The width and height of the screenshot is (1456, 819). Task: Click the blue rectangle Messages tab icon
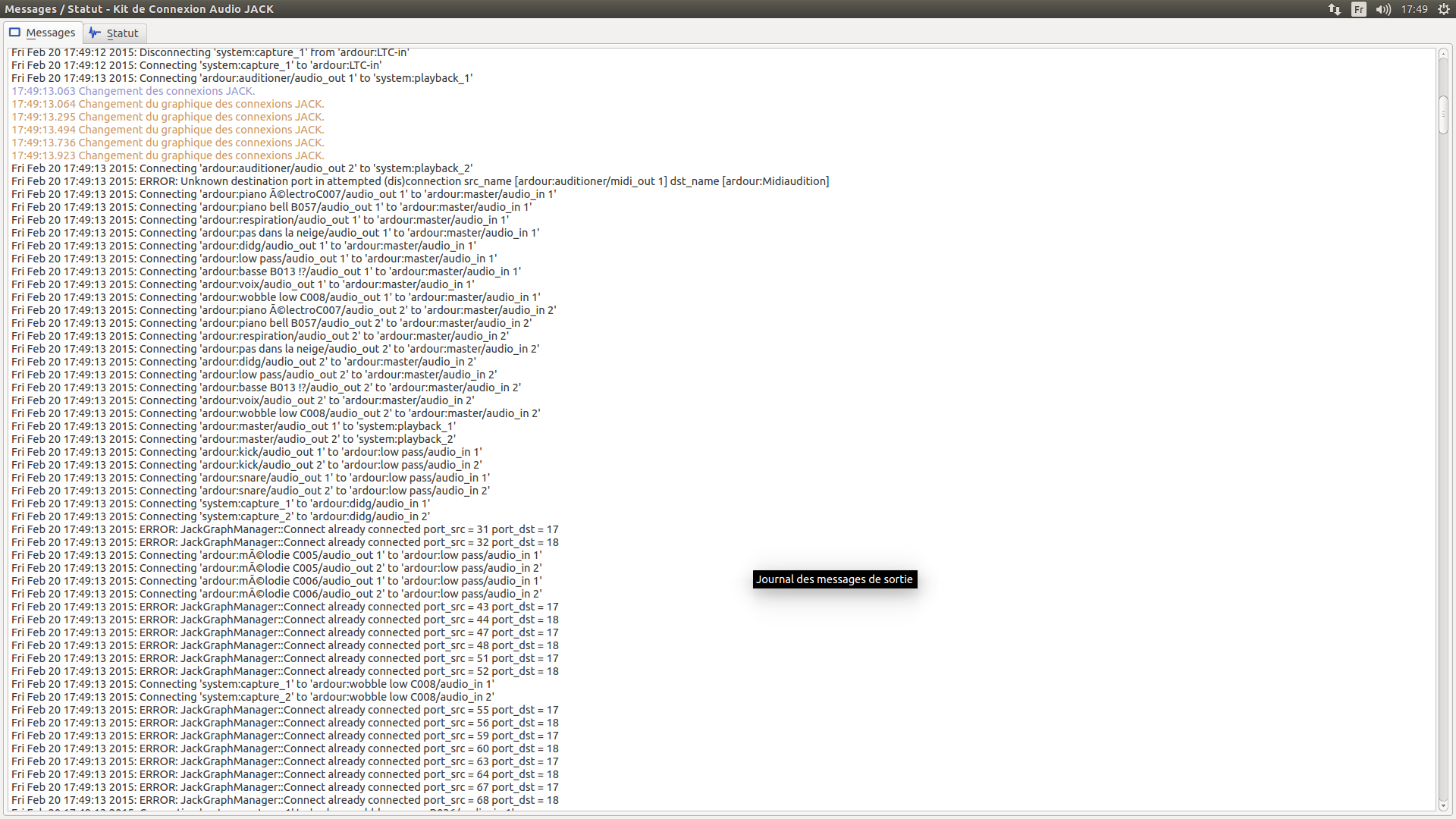coord(15,33)
